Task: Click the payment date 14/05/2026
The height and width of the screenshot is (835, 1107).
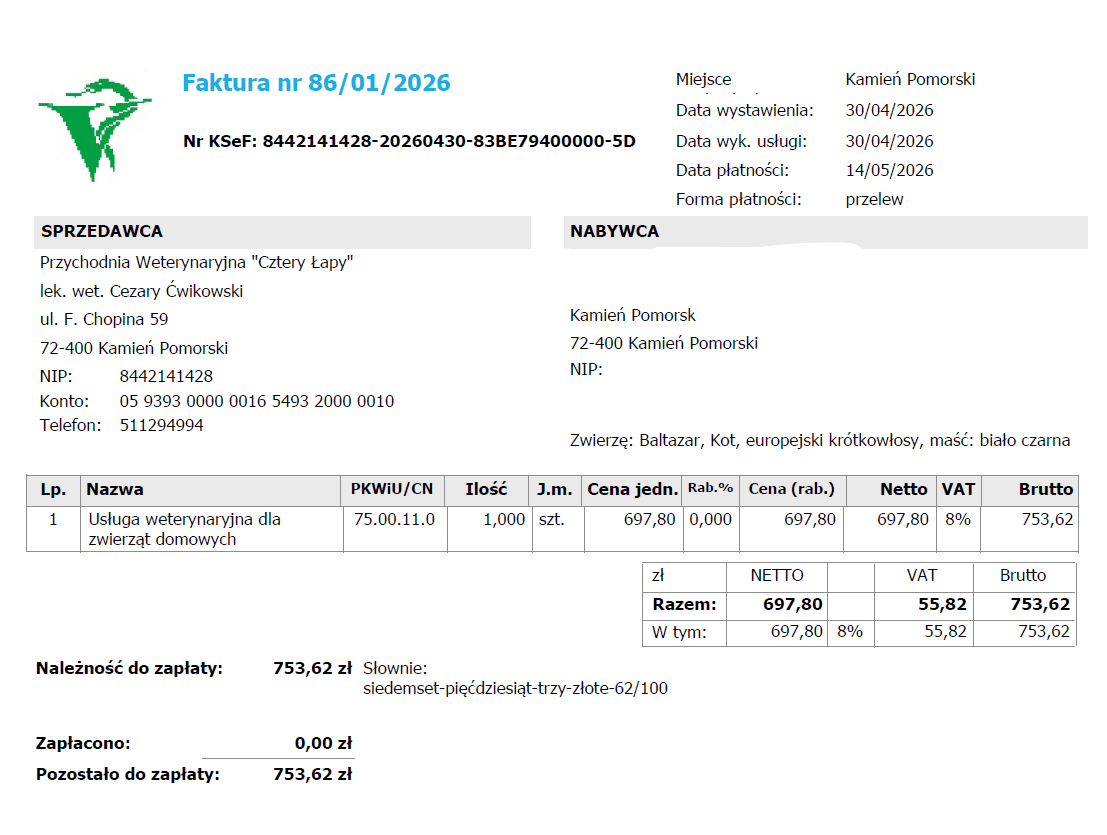Action: [x=890, y=170]
